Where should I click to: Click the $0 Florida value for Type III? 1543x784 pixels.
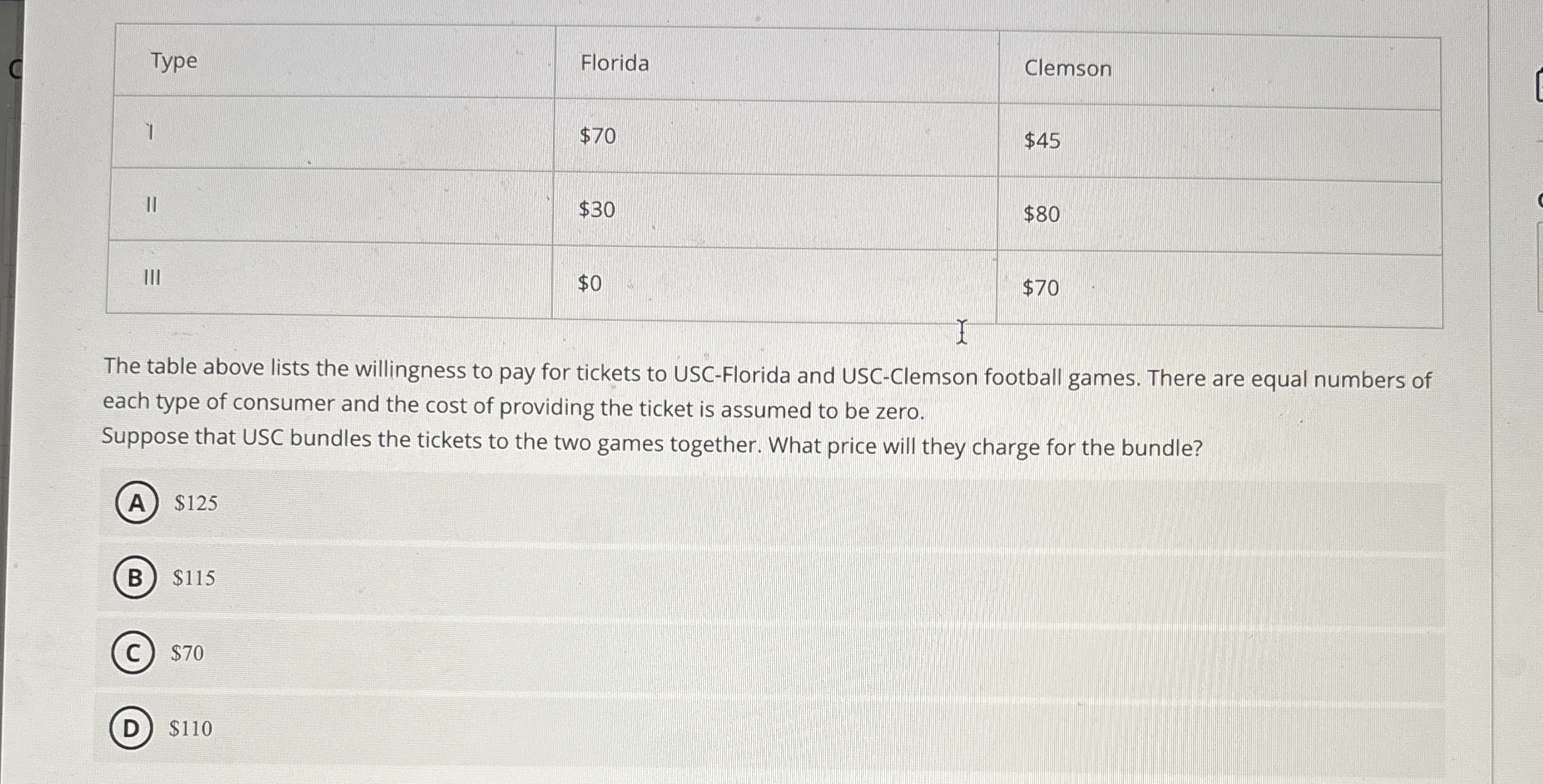(x=589, y=285)
